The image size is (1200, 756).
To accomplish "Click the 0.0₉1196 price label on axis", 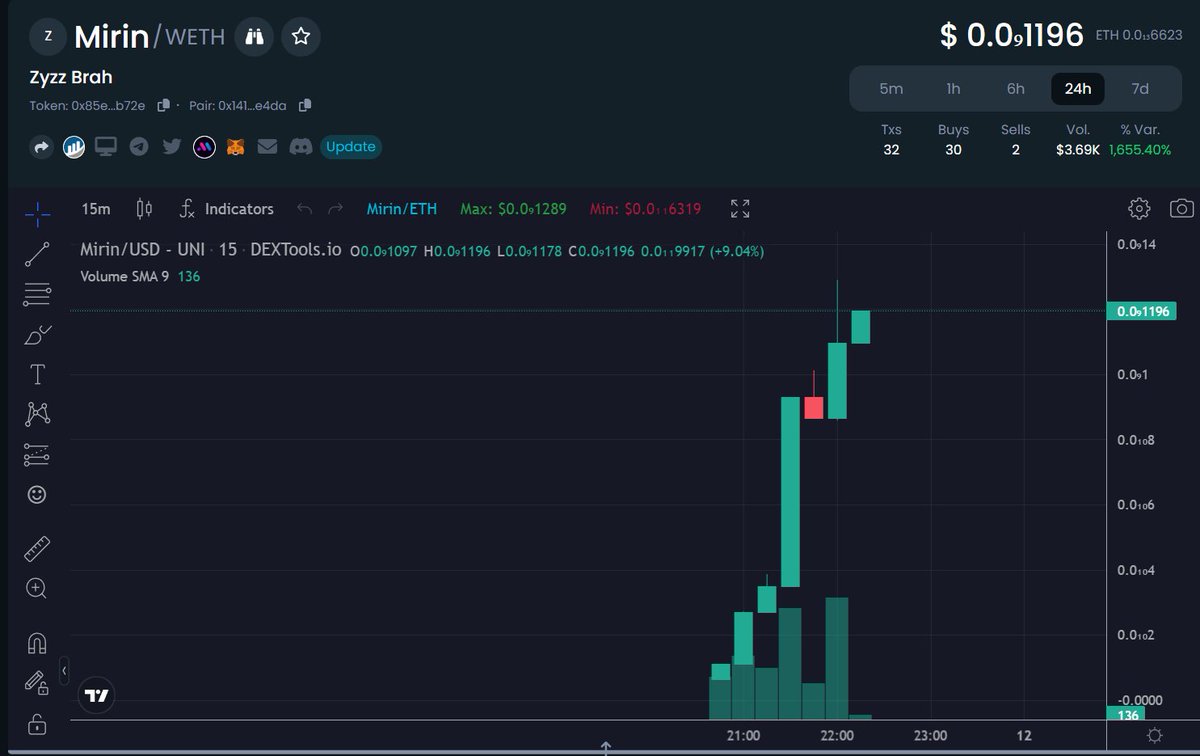I will click(x=1141, y=311).
